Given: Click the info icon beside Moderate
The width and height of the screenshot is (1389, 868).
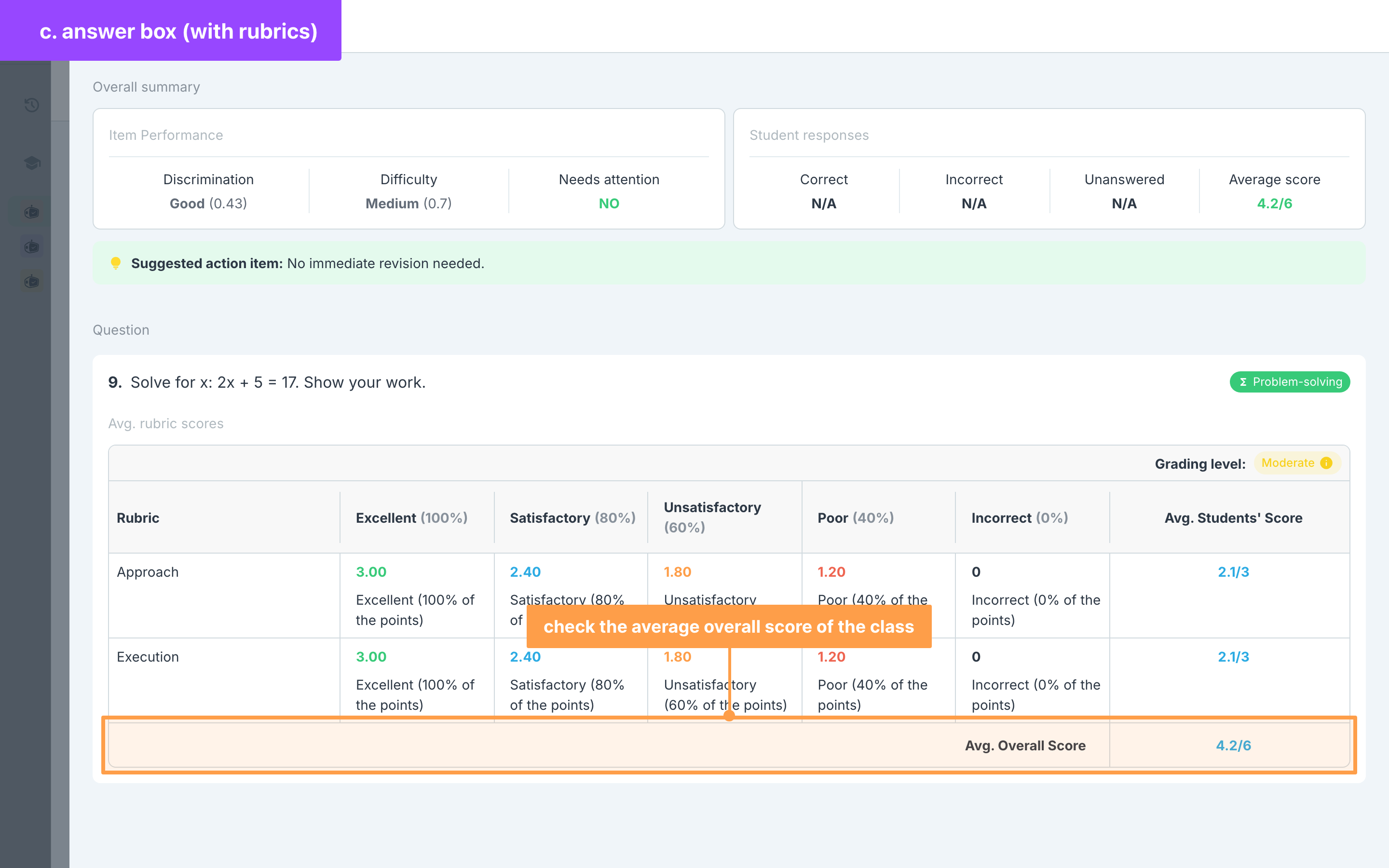Looking at the screenshot, I should [x=1326, y=463].
